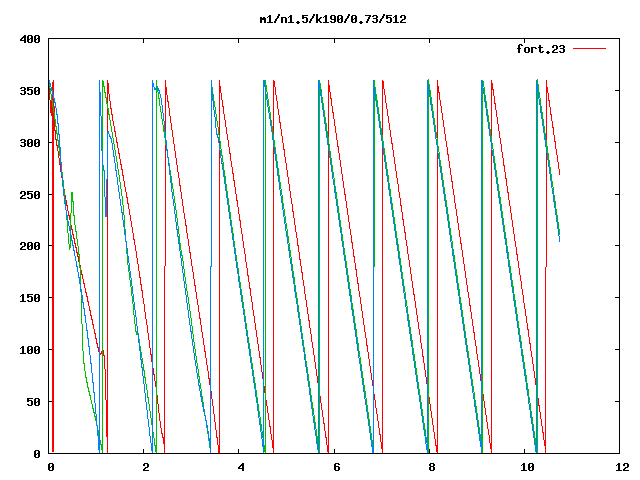Click the red legend line sample
The width and height of the screenshot is (640, 480).
point(589,49)
